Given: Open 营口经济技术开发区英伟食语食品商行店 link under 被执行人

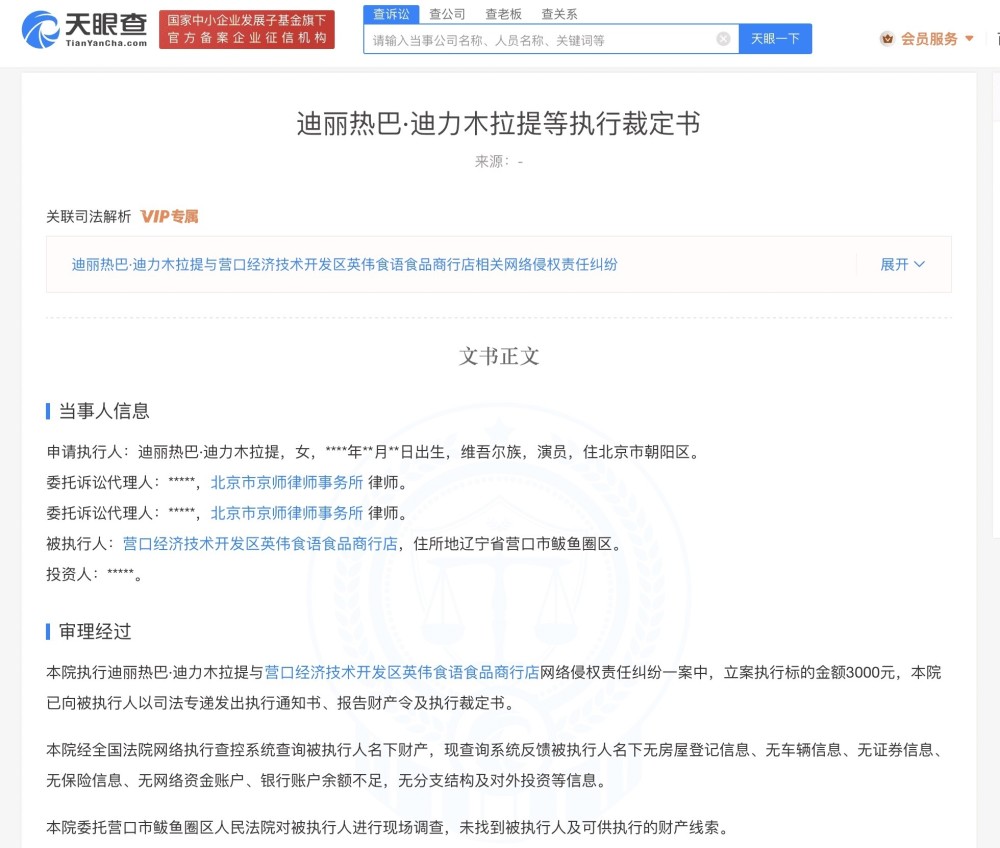Looking at the screenshot, I should pos(260,544).
